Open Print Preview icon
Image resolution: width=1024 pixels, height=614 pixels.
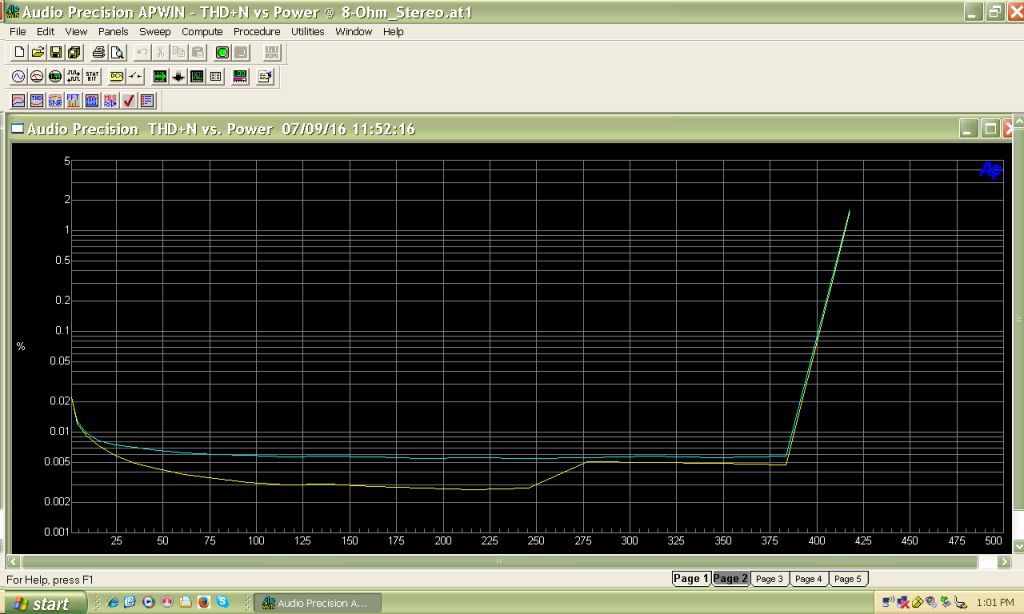point(117,52)
